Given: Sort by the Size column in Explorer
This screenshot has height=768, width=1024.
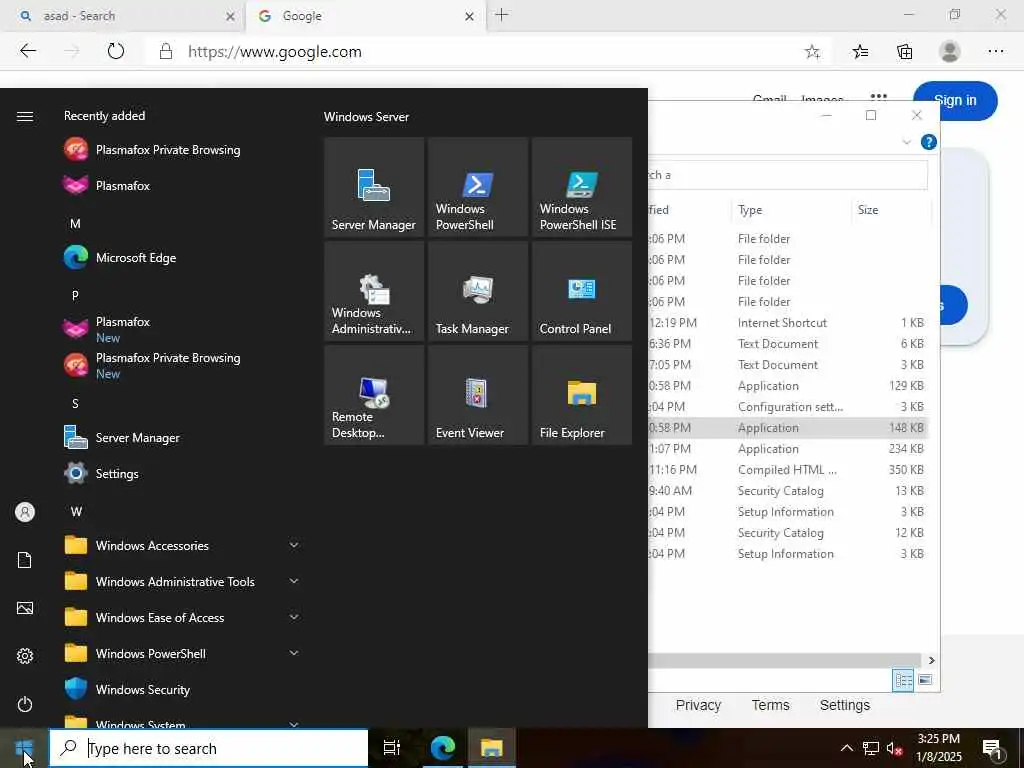Looking at the screenshot, I should [x=891, y=210].
